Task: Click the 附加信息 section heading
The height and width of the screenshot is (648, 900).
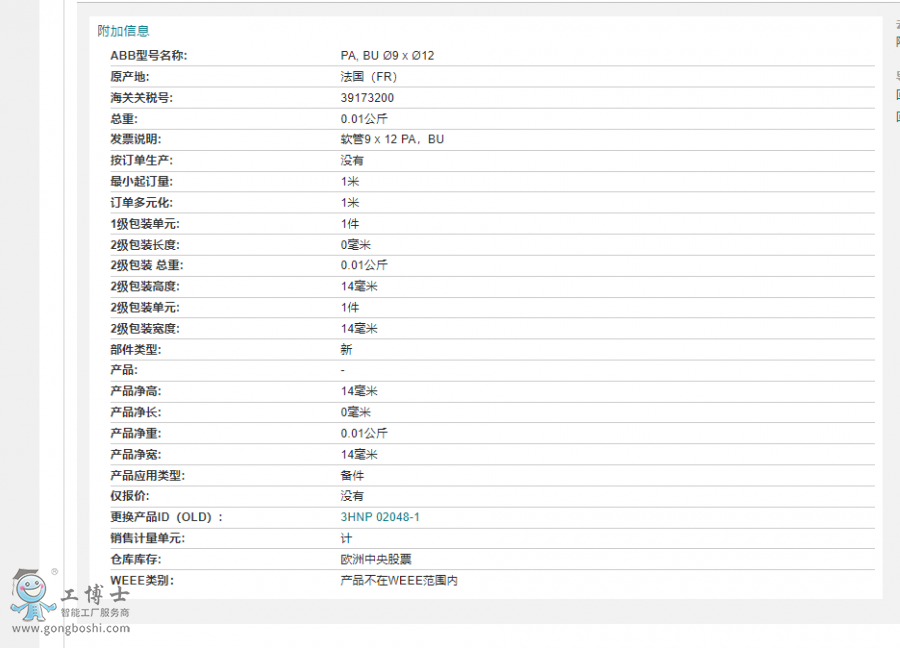Action: tap(123, 31)
